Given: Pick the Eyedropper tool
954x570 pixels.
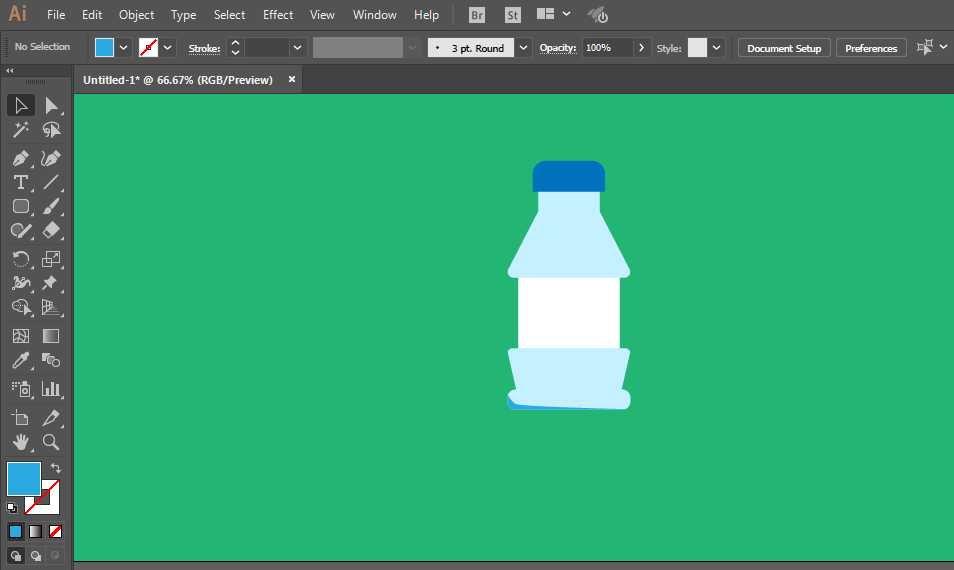Looking at the screenshot, I should coord(20,361).
